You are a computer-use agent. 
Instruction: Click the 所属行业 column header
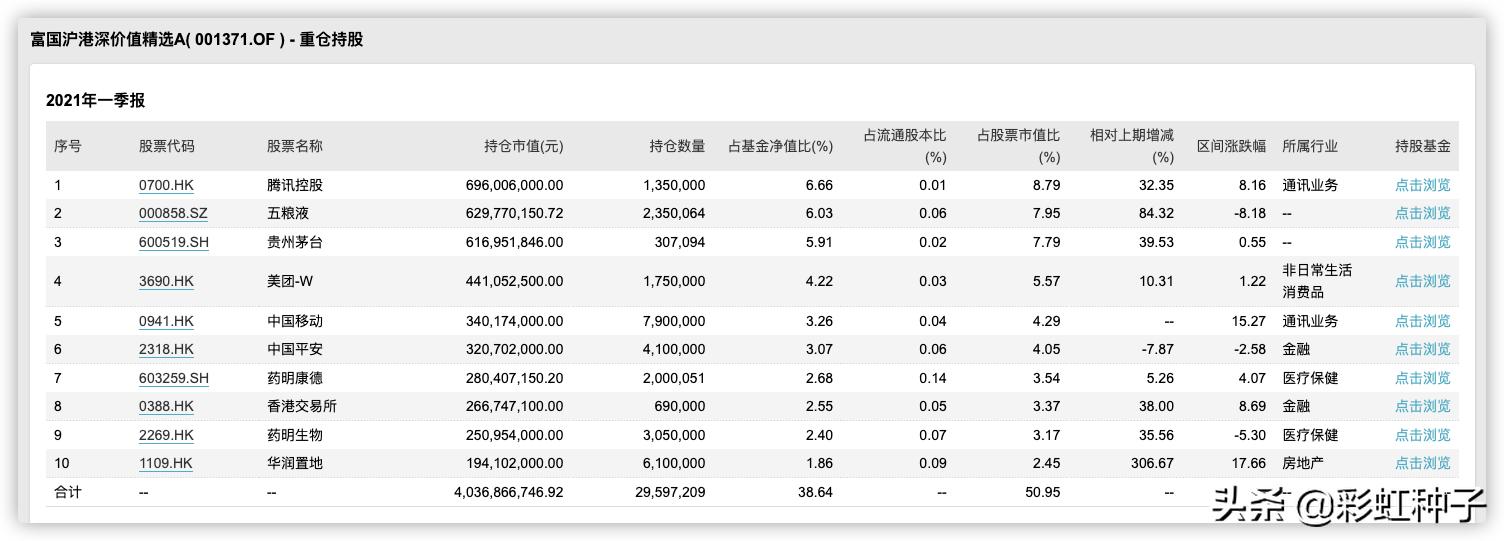1310,146
